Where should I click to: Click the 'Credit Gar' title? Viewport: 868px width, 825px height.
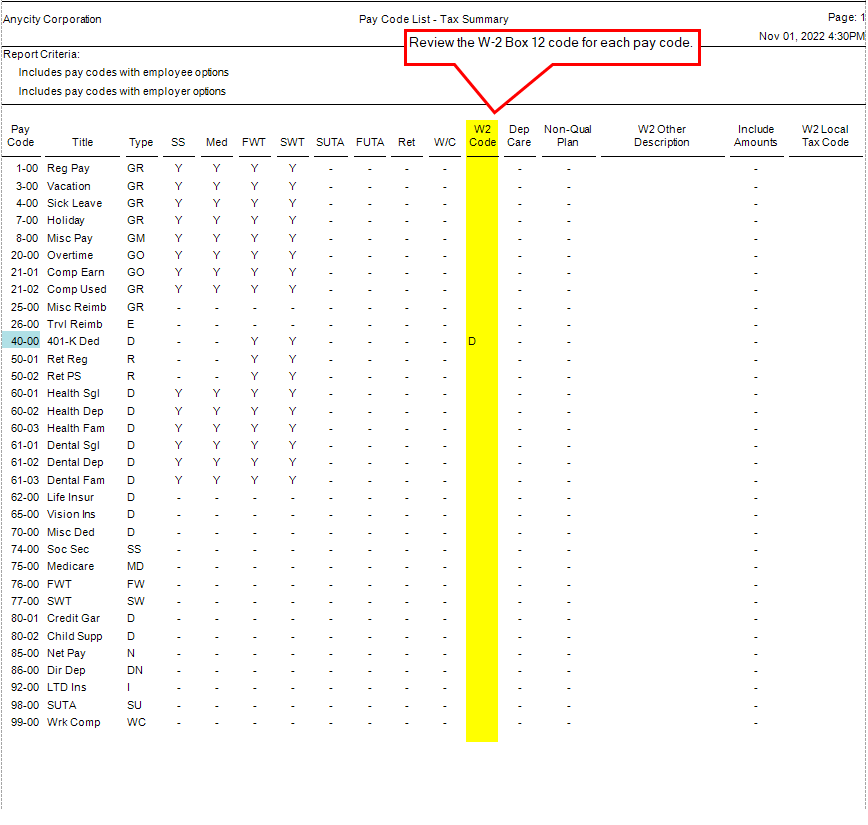point(73,618)
